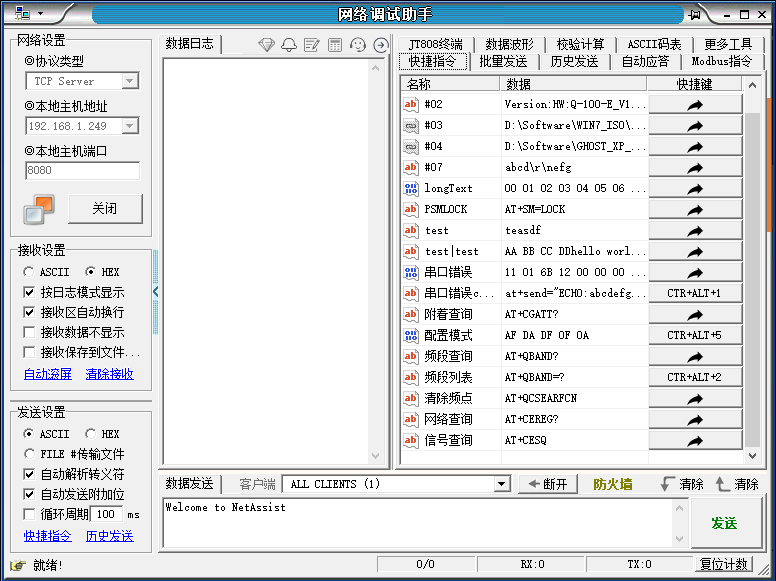Click the 防火墙 firewall button

613,484
